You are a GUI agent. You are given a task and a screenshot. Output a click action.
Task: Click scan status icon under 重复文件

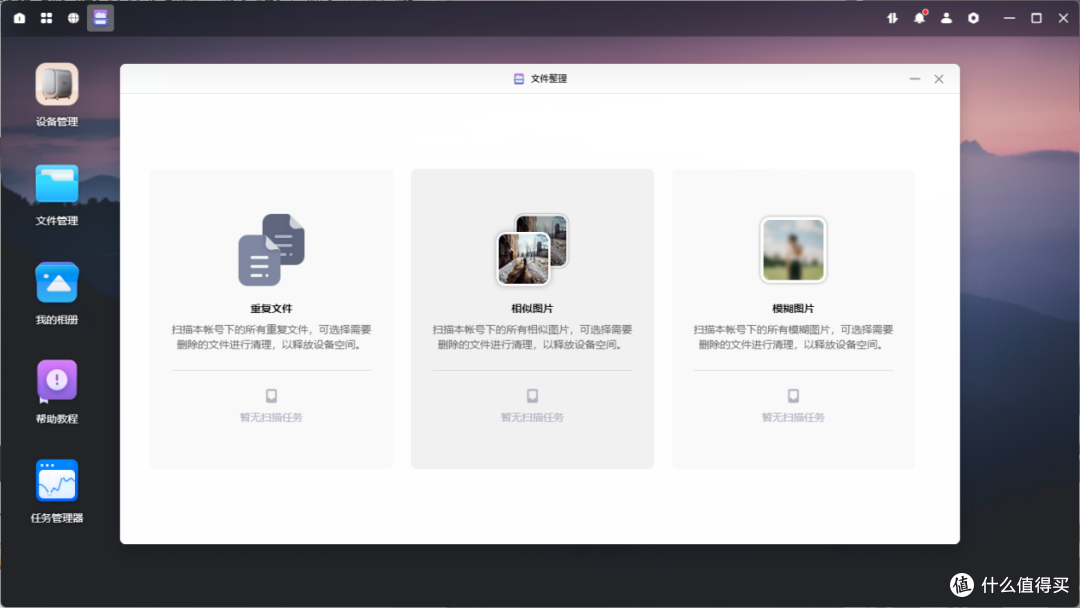tap(271, 395)
